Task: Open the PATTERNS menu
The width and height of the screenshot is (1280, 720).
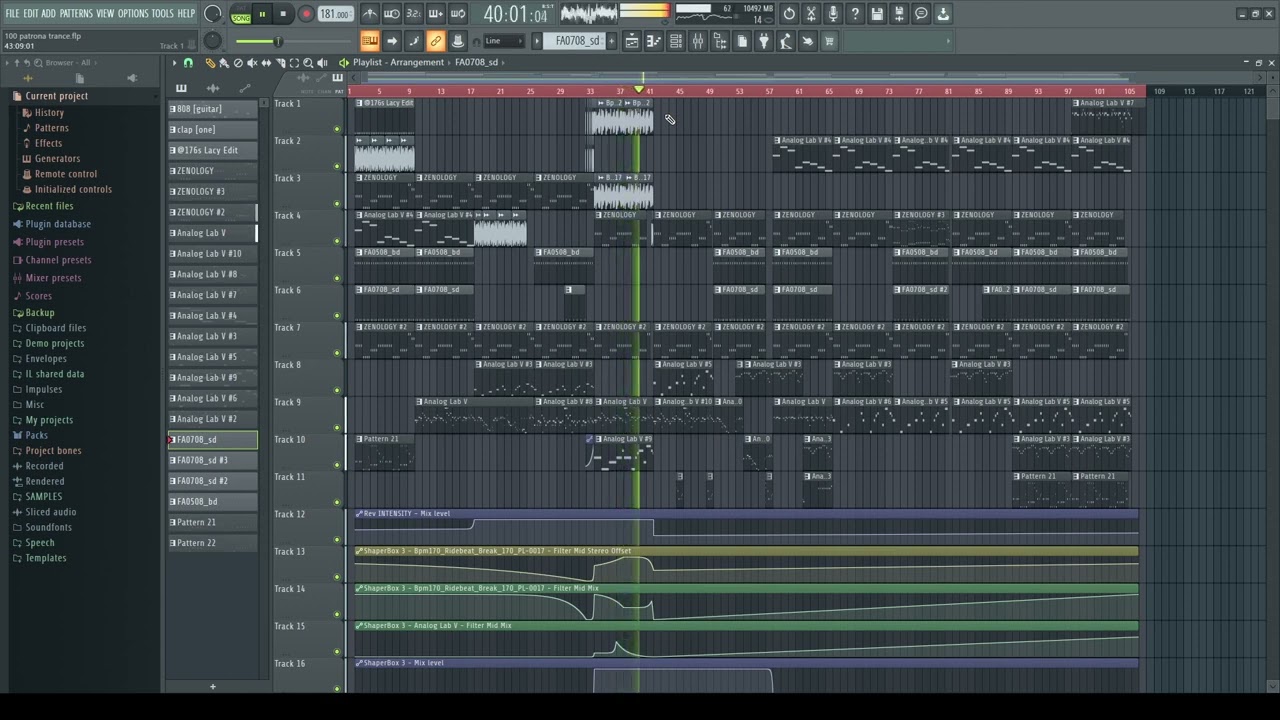Action: (x=76, y=13)
